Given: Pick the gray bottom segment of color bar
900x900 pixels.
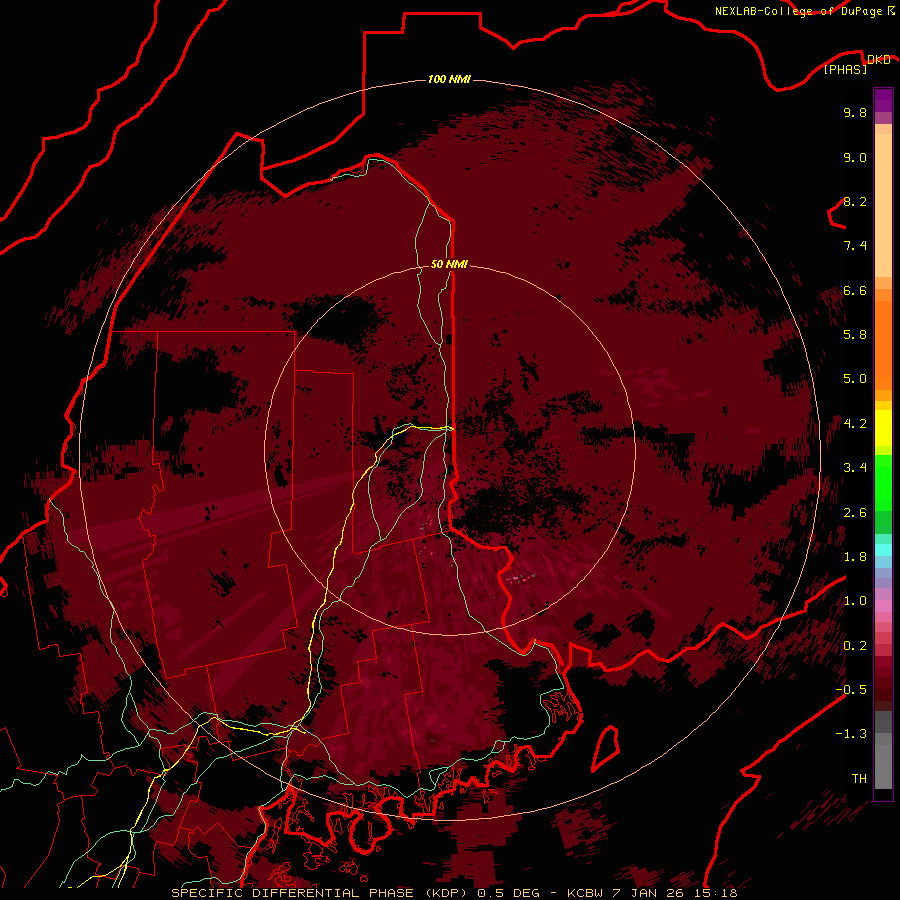Looking at the screenshot, I should pos(883,766).
